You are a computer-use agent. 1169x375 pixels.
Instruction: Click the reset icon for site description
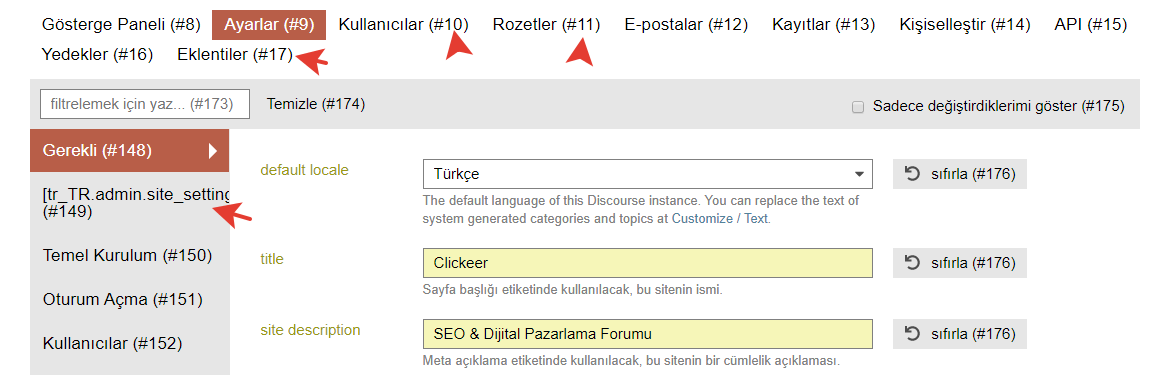[x=912, y=333]
